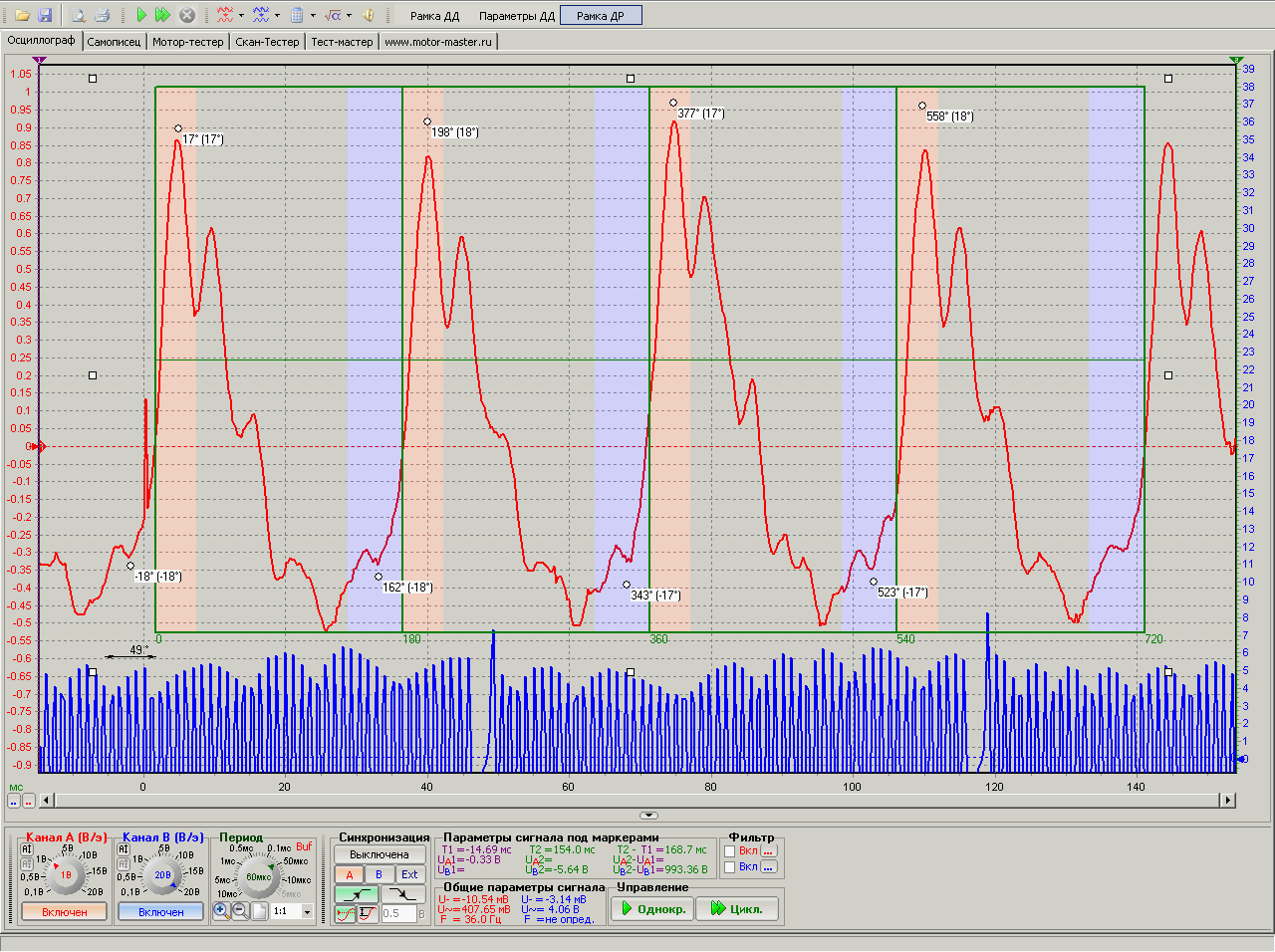Start cyclic capture with double green arrow icon

(162, 15)
